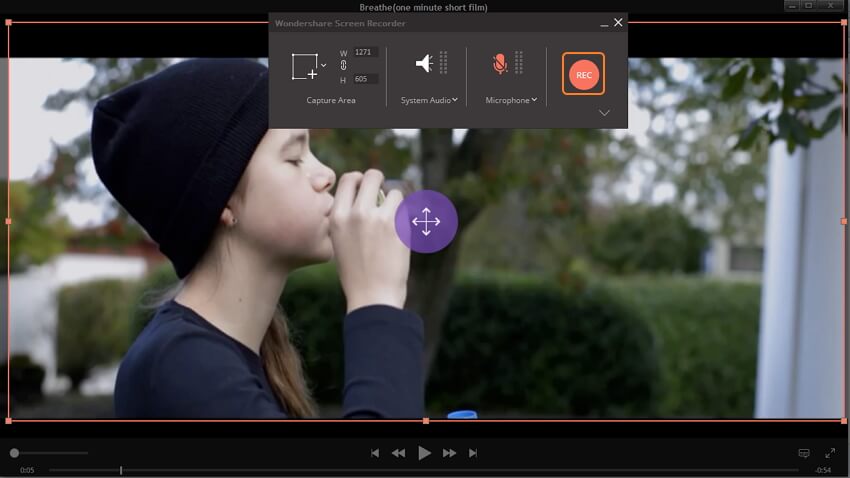Toggle the aspect ratio lock link icon
The height and width of the screenshot is (478, 850).
pyautogui.click(x=343, y=65)
